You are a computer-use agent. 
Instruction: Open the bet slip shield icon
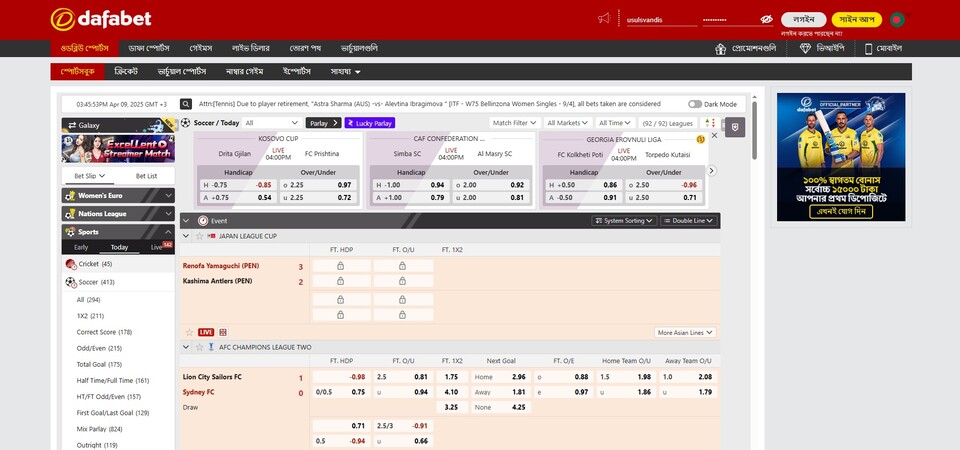(736, 127)
